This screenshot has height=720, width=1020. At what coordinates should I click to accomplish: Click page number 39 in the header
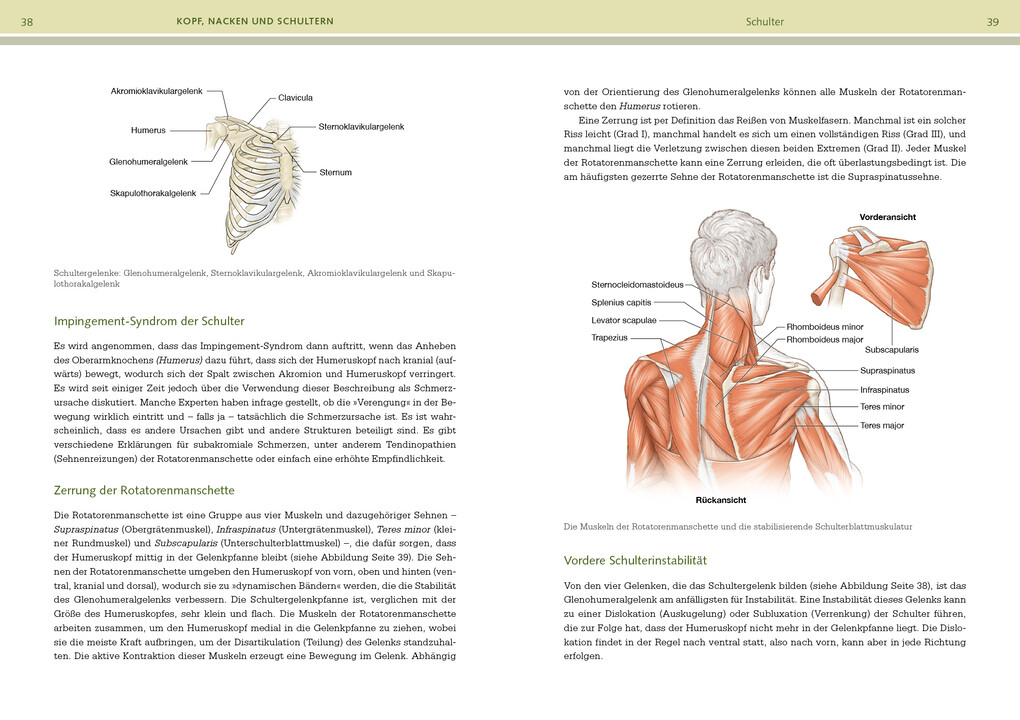pos(993,21)
